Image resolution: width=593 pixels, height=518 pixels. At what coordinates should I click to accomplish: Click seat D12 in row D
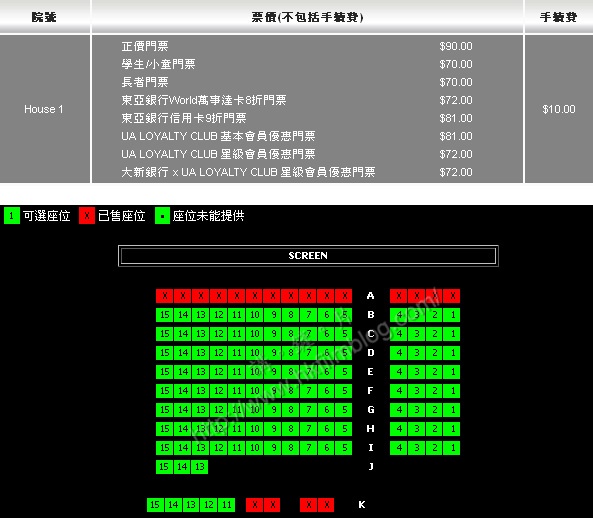tap(219, 353)
